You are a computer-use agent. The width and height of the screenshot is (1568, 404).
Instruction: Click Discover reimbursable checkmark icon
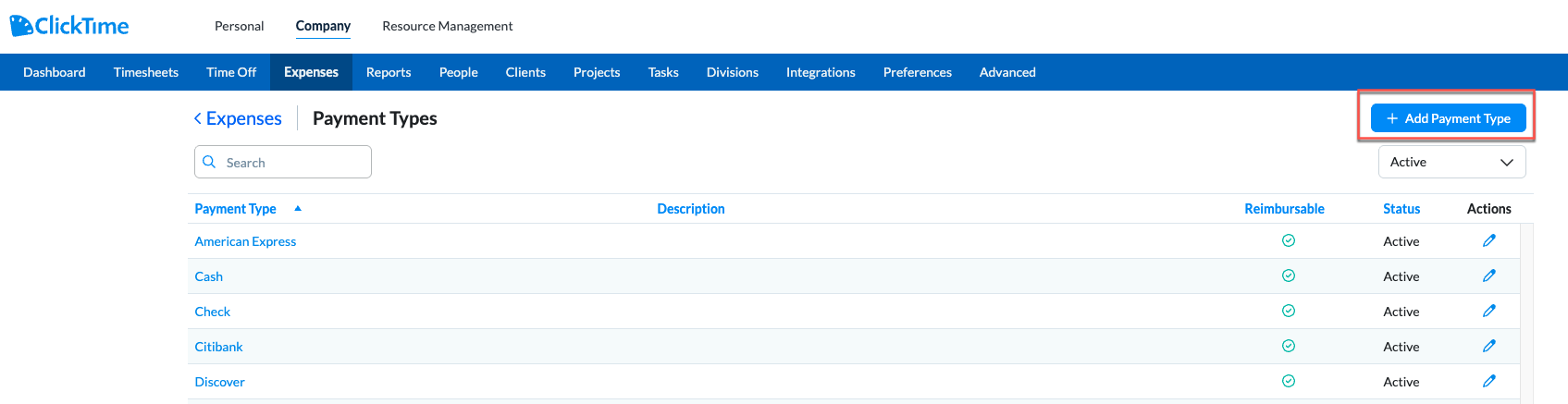pos(1288,381)
